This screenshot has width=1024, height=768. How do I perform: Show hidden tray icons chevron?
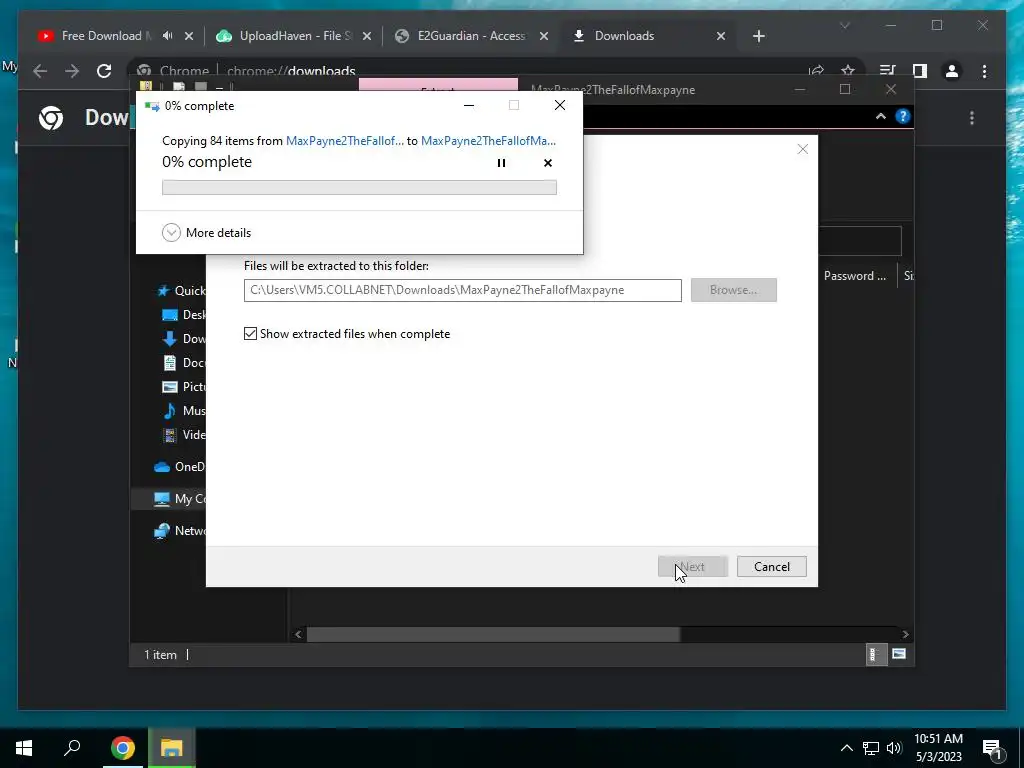pos(846,748)
